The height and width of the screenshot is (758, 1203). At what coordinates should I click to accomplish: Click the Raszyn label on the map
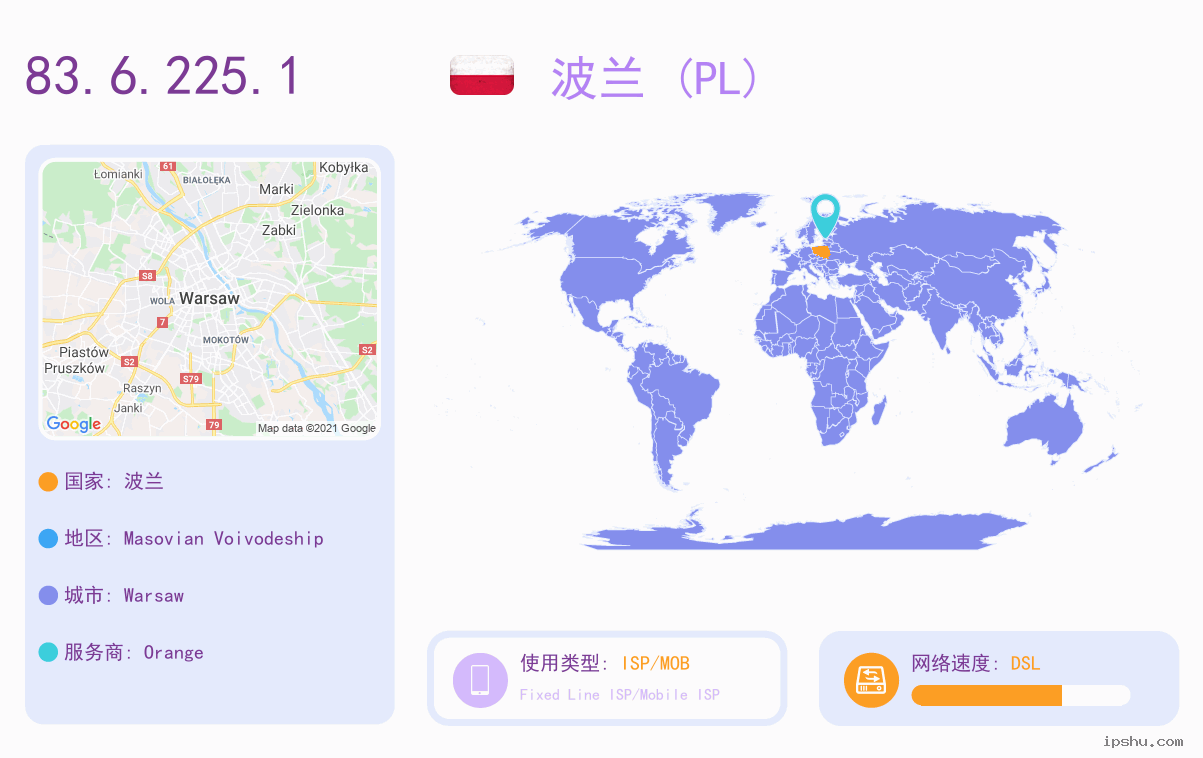pyautogui.click(x=142, y=388)
